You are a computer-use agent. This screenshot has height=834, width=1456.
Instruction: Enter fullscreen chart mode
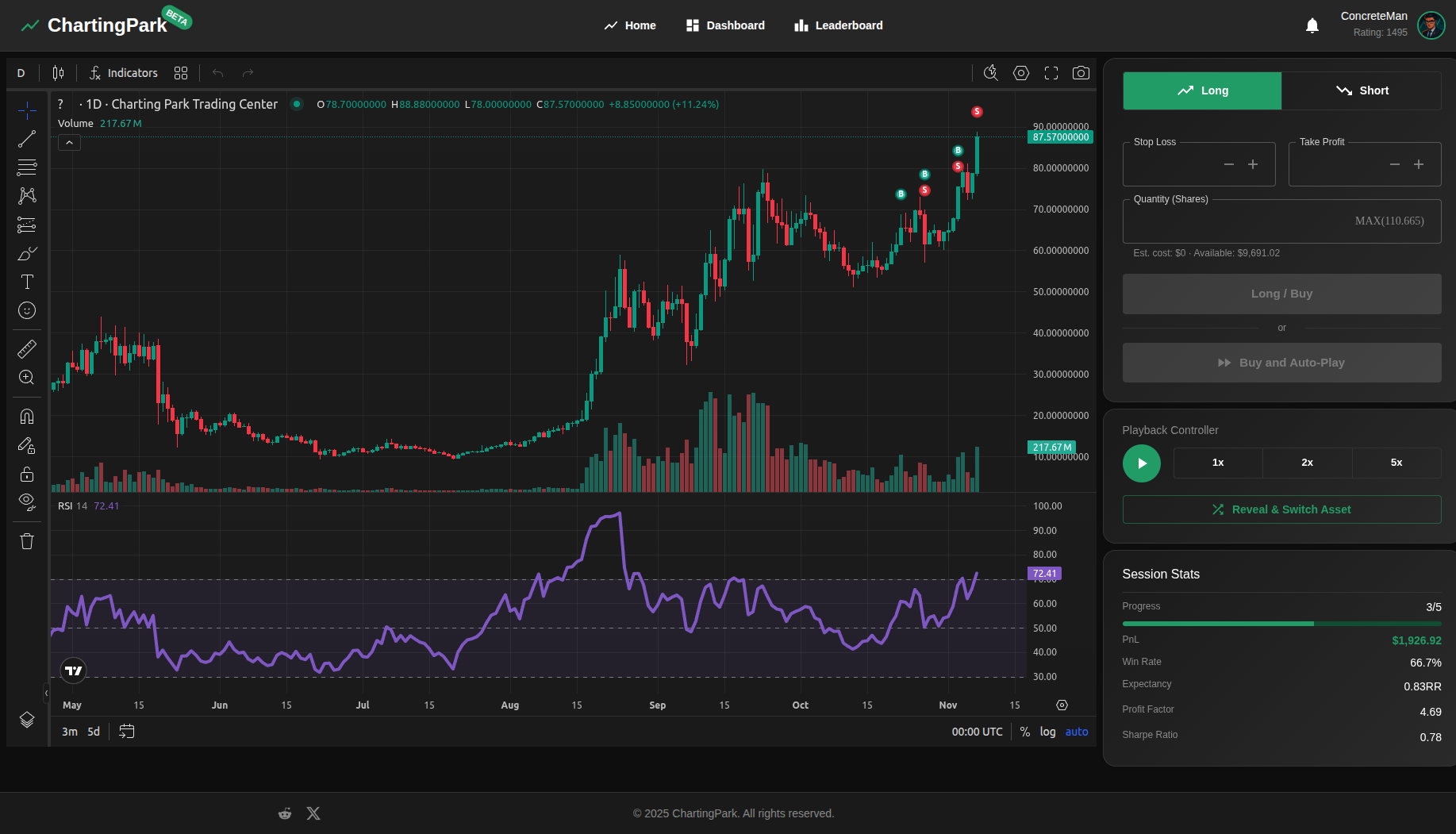[x=1051, y=73]
